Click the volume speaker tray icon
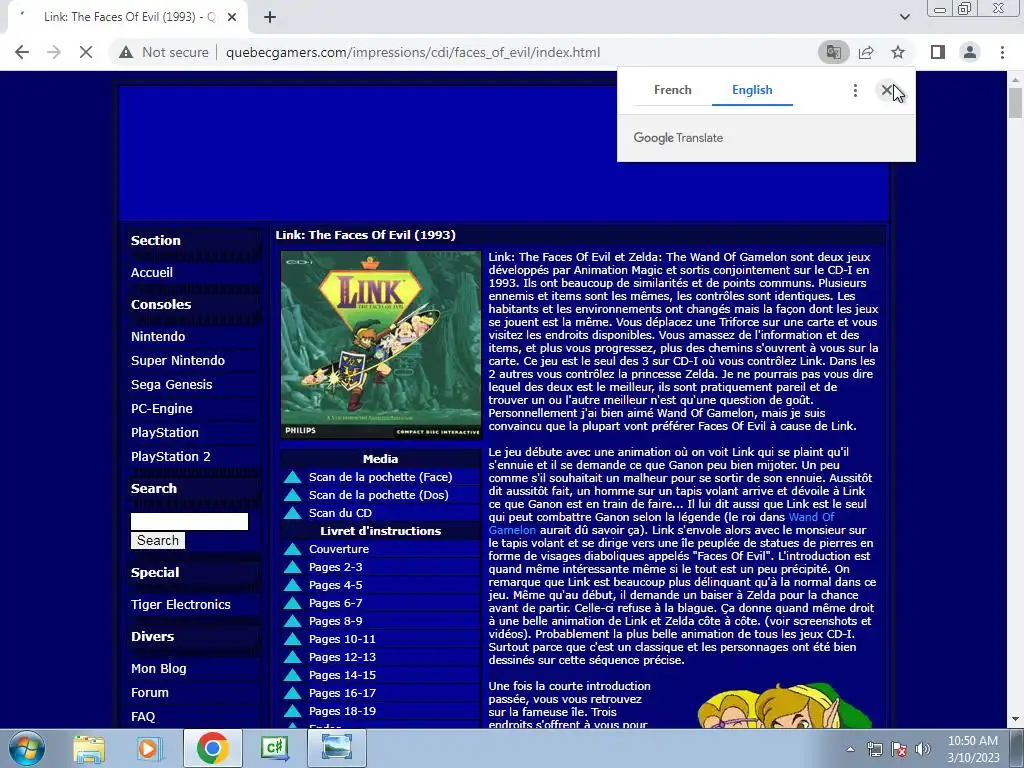Image resolution: width=1024 pixels, height=768 pixels. click(x=923, y=749)
